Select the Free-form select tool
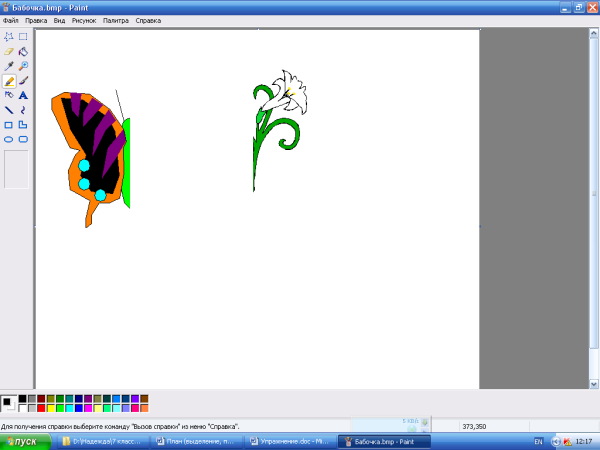Screen dimensions: 600x450 point(9,36)
